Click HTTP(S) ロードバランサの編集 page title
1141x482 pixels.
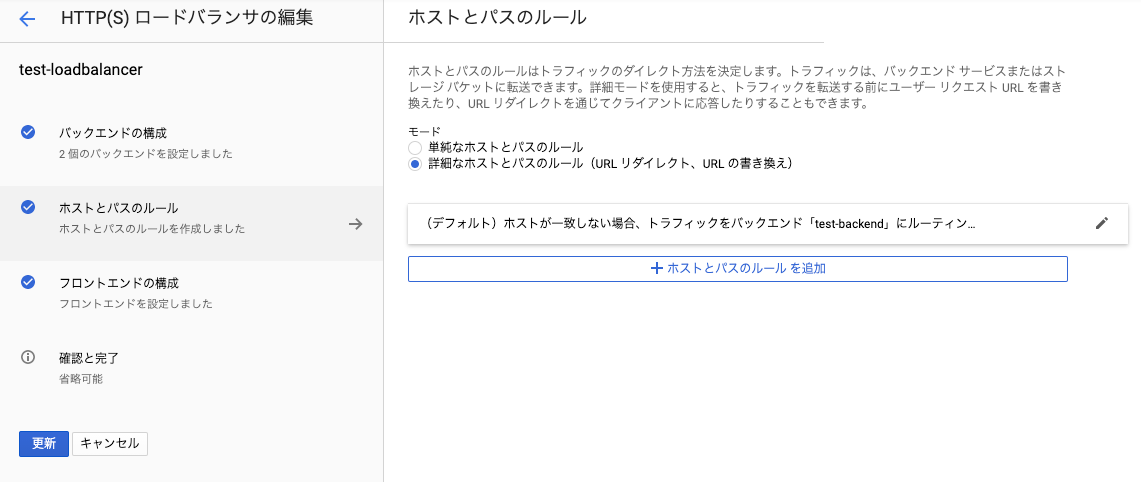point(188,18)
